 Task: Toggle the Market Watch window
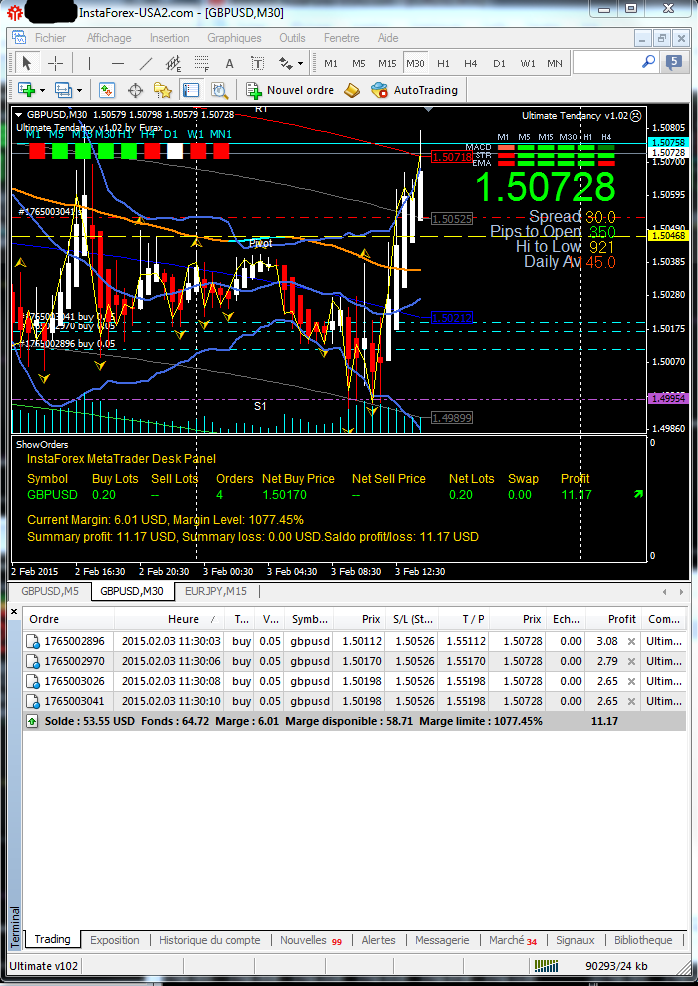coord(107,90)
